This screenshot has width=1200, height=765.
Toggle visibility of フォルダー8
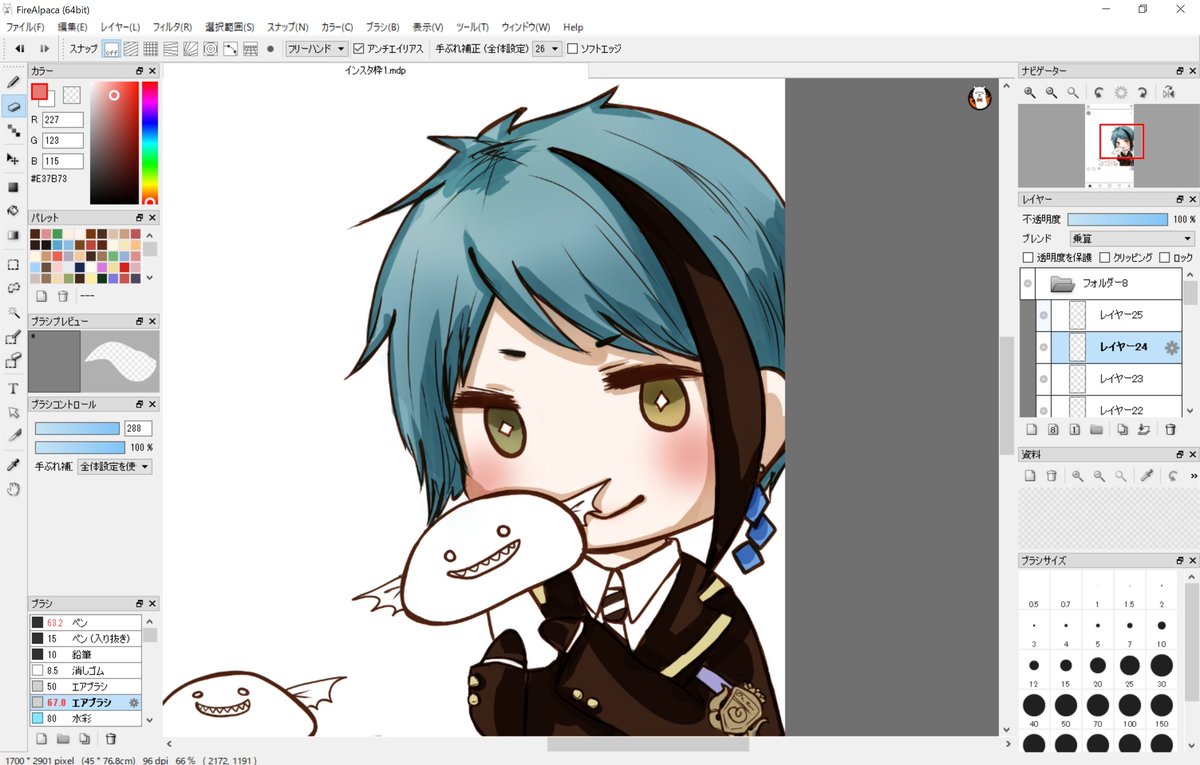click(1027, 284)
